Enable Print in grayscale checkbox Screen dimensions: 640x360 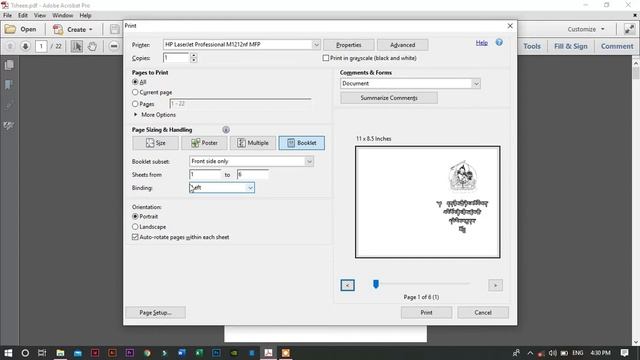pos(326,58)
